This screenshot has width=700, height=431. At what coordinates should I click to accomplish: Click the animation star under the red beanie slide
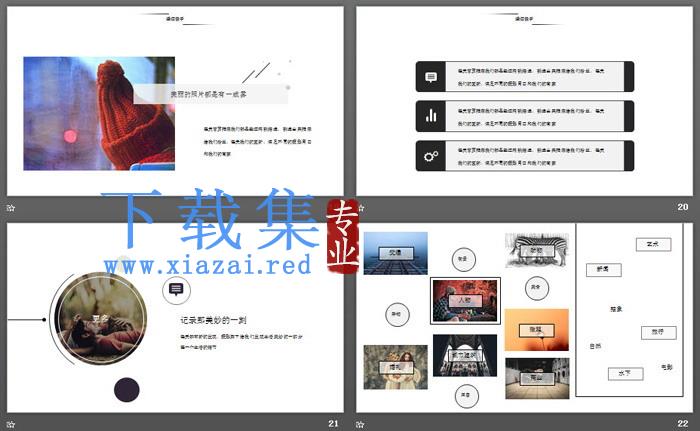point(11,208)
